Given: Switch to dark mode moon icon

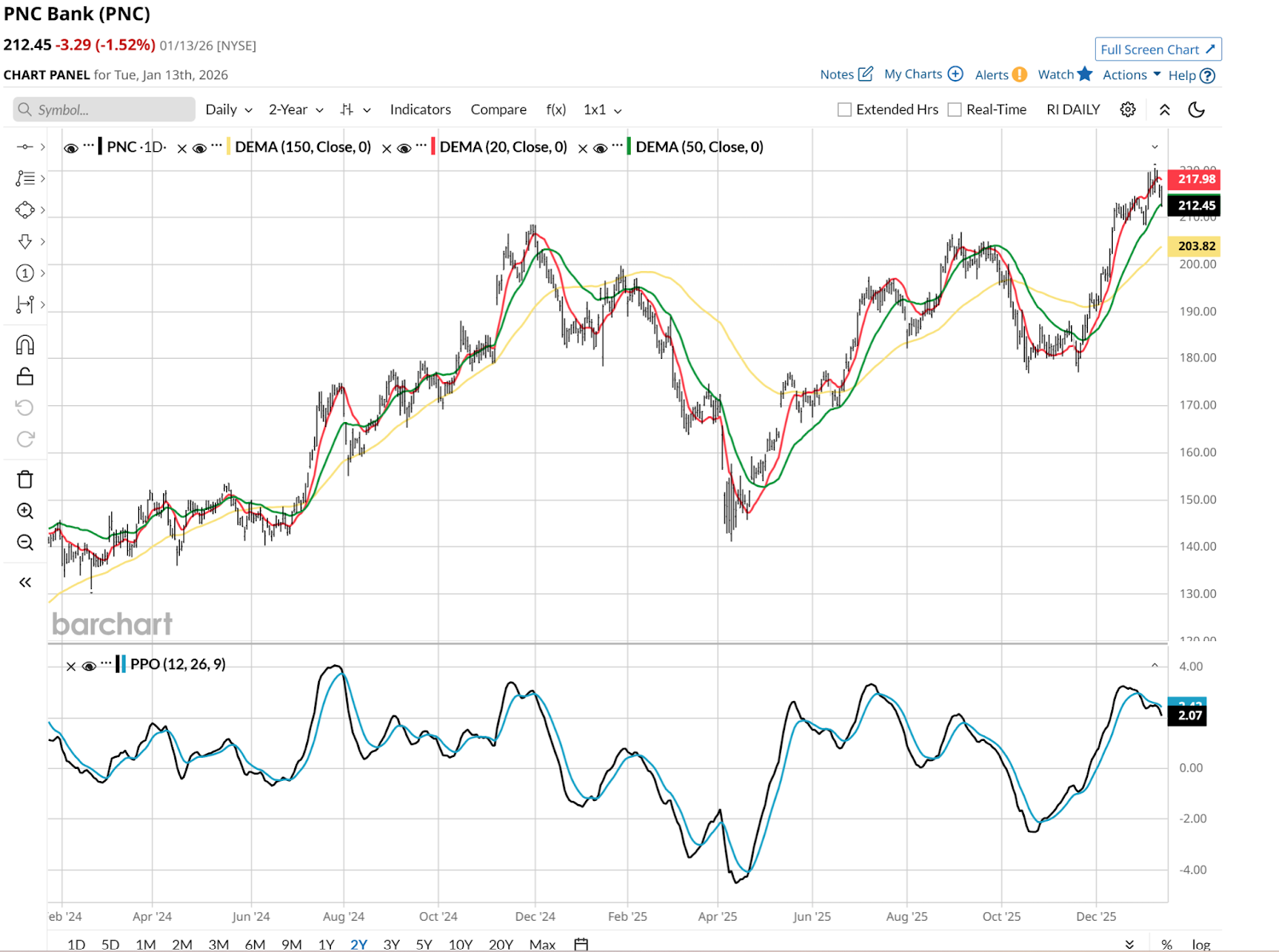Looking at the screenshot, I should click(1196, 110).
